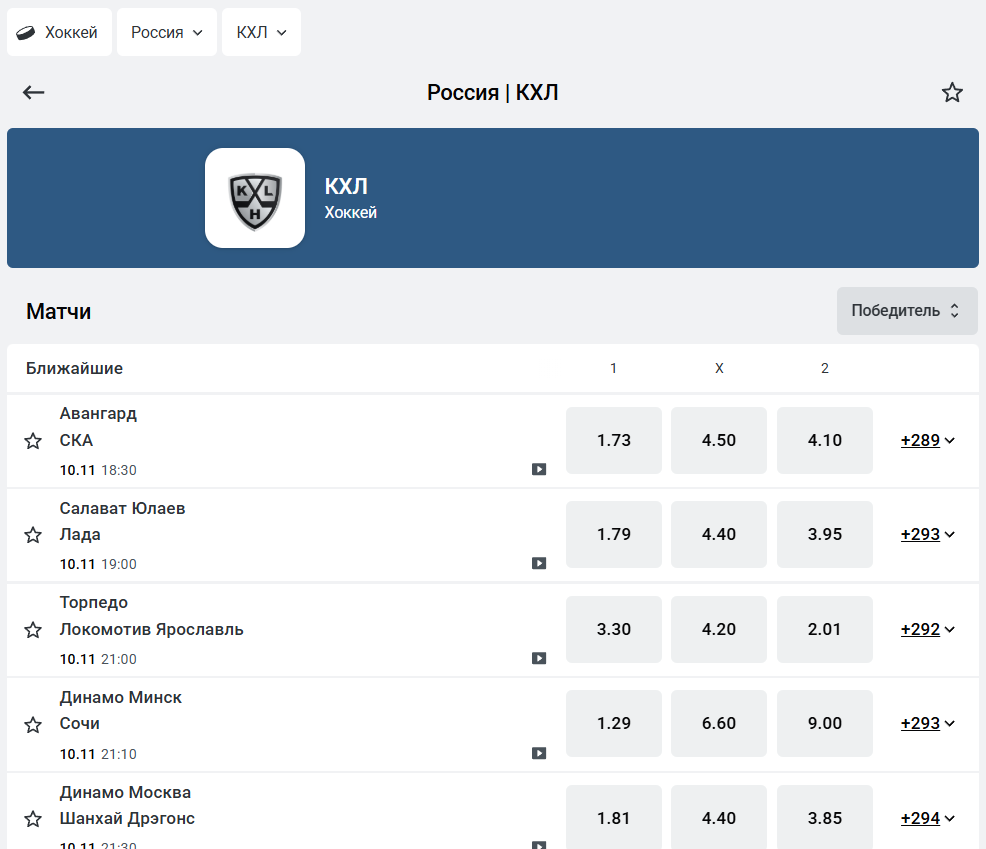This screenshot has width=986, height=849.
Task: Select draw odds 4.20 for Торпедо match
Action: click(719, 629)
